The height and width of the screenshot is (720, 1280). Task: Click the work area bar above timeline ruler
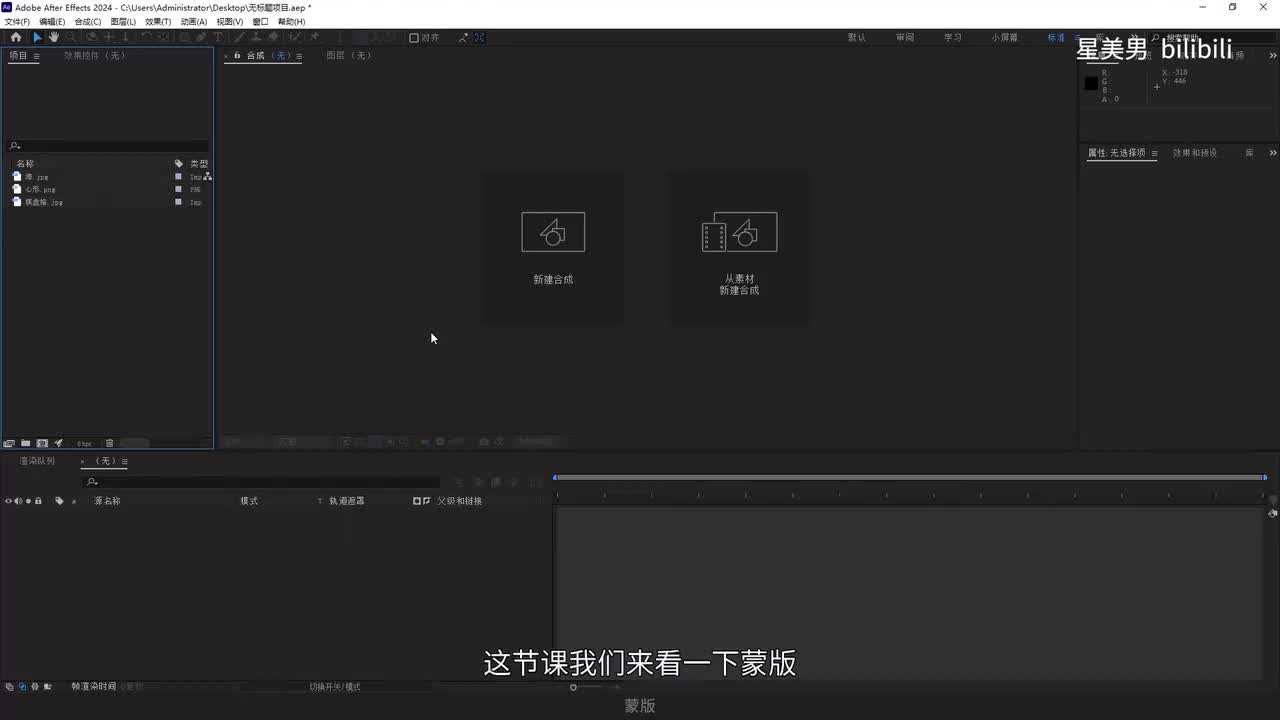pos(910,478)
